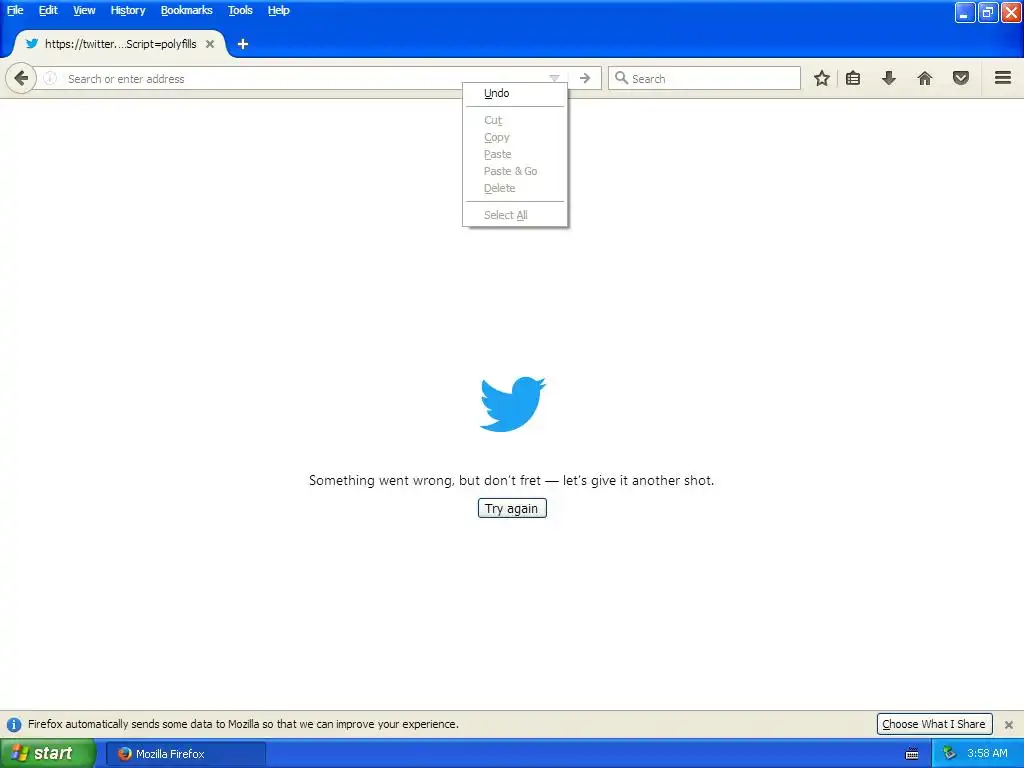Open the History menu
The width and height of the screenshot is (1024, 768).
coord(128,10)
